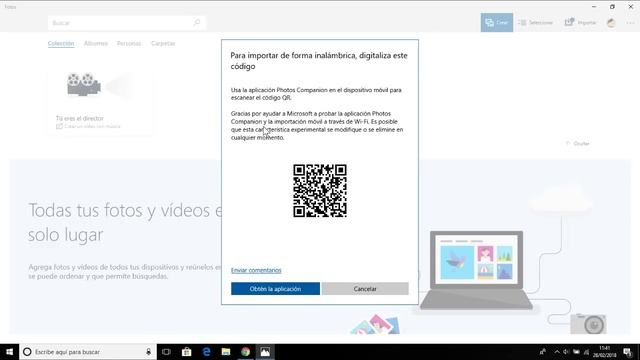Close the Fotos window

click(631, 7)
